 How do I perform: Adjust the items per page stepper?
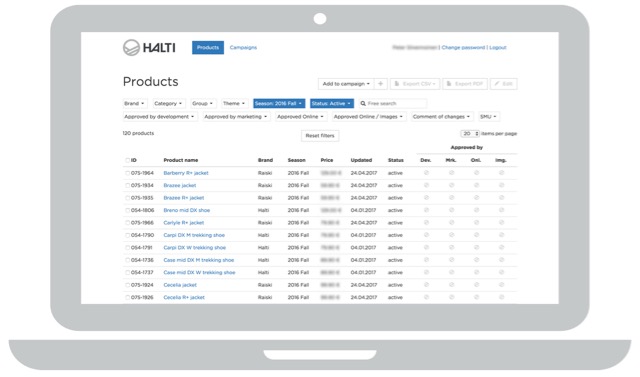[470, 133]
